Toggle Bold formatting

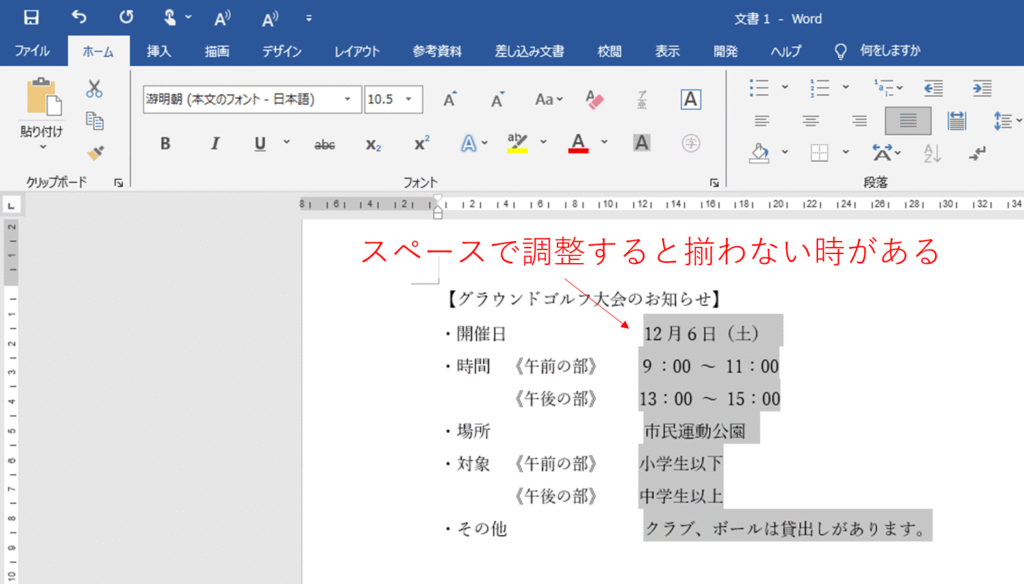pos(165,144)
